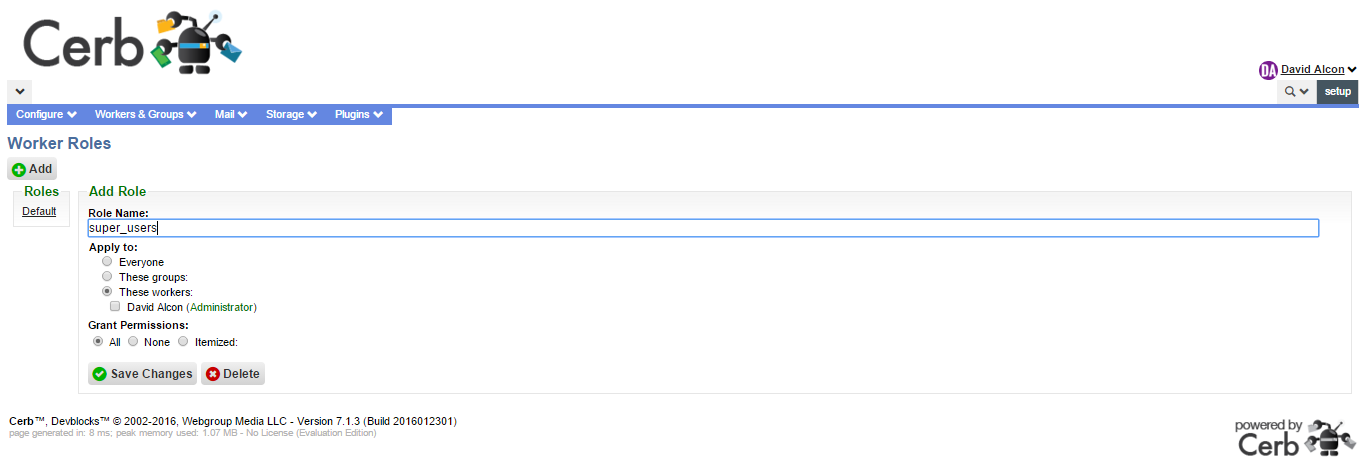Viewport: 1366px width, 464px height.
Task: Select the Everyone radio option
Action: 107,262
